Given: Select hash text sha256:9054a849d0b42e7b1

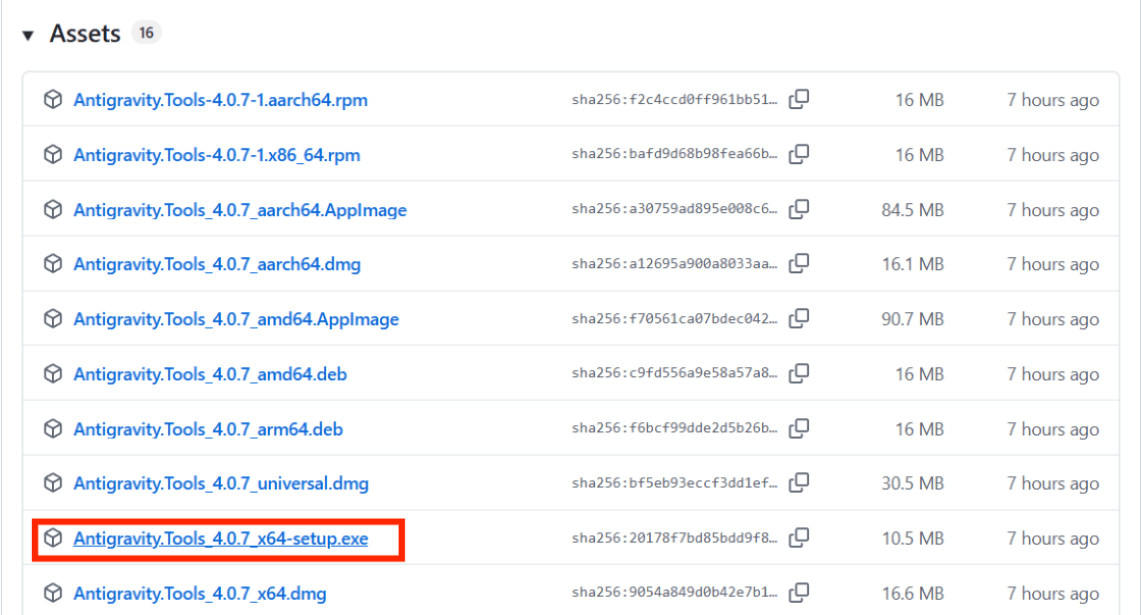Looking at the screenshot, I should click(x=674, y=592).
